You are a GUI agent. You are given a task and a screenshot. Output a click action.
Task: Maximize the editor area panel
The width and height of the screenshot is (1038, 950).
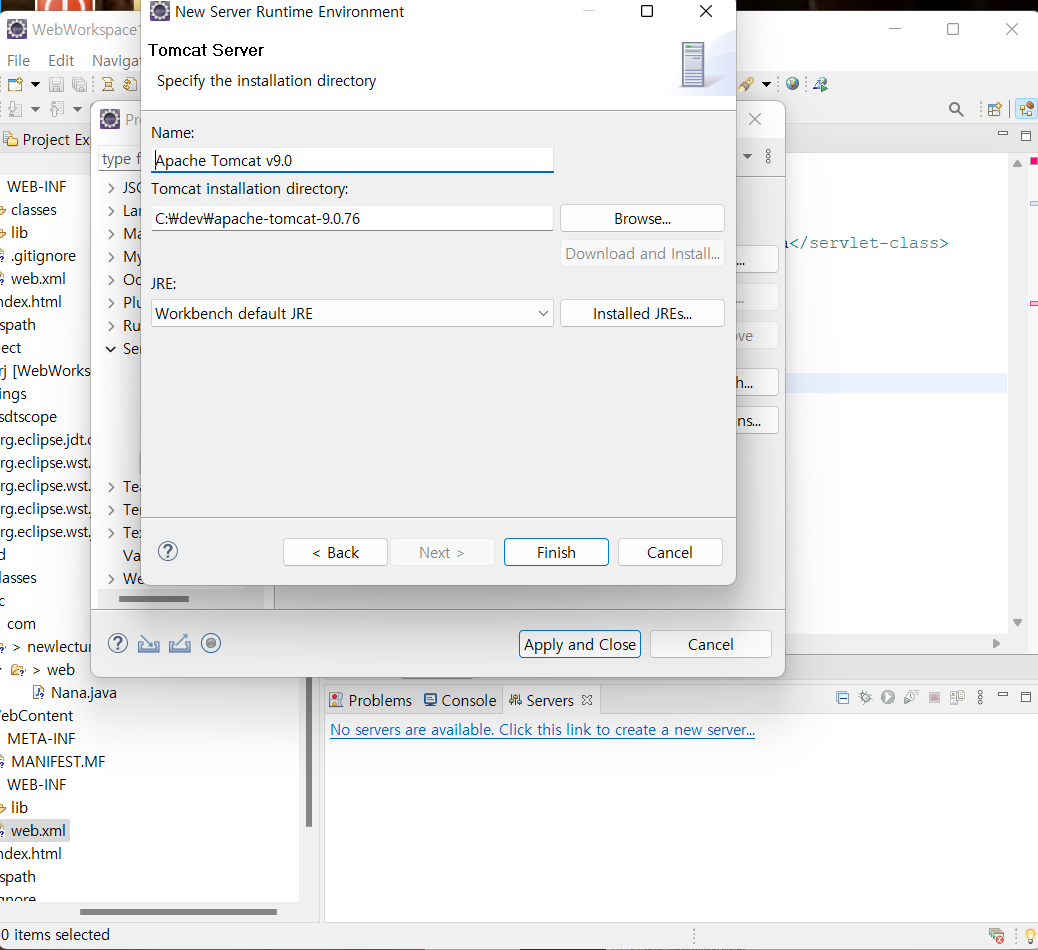[x=1026, y=136]
